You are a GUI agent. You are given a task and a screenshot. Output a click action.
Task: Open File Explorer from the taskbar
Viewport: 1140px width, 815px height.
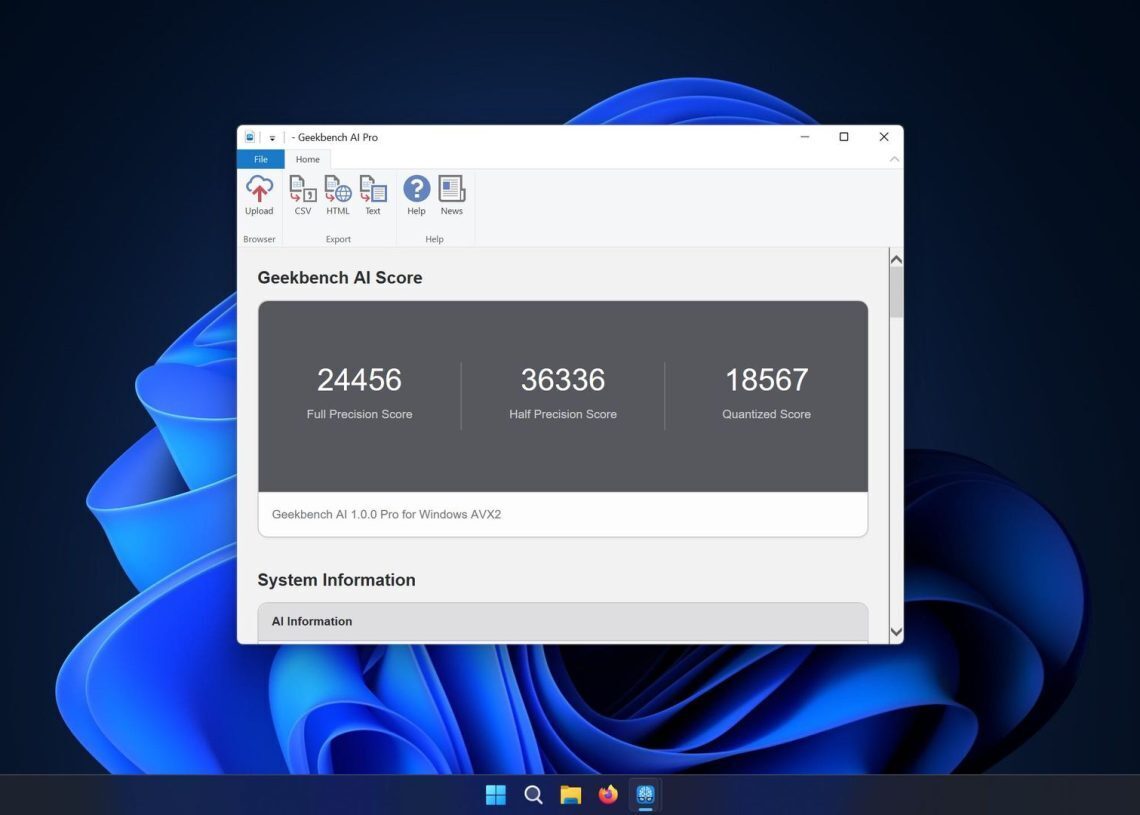(571, 795)
